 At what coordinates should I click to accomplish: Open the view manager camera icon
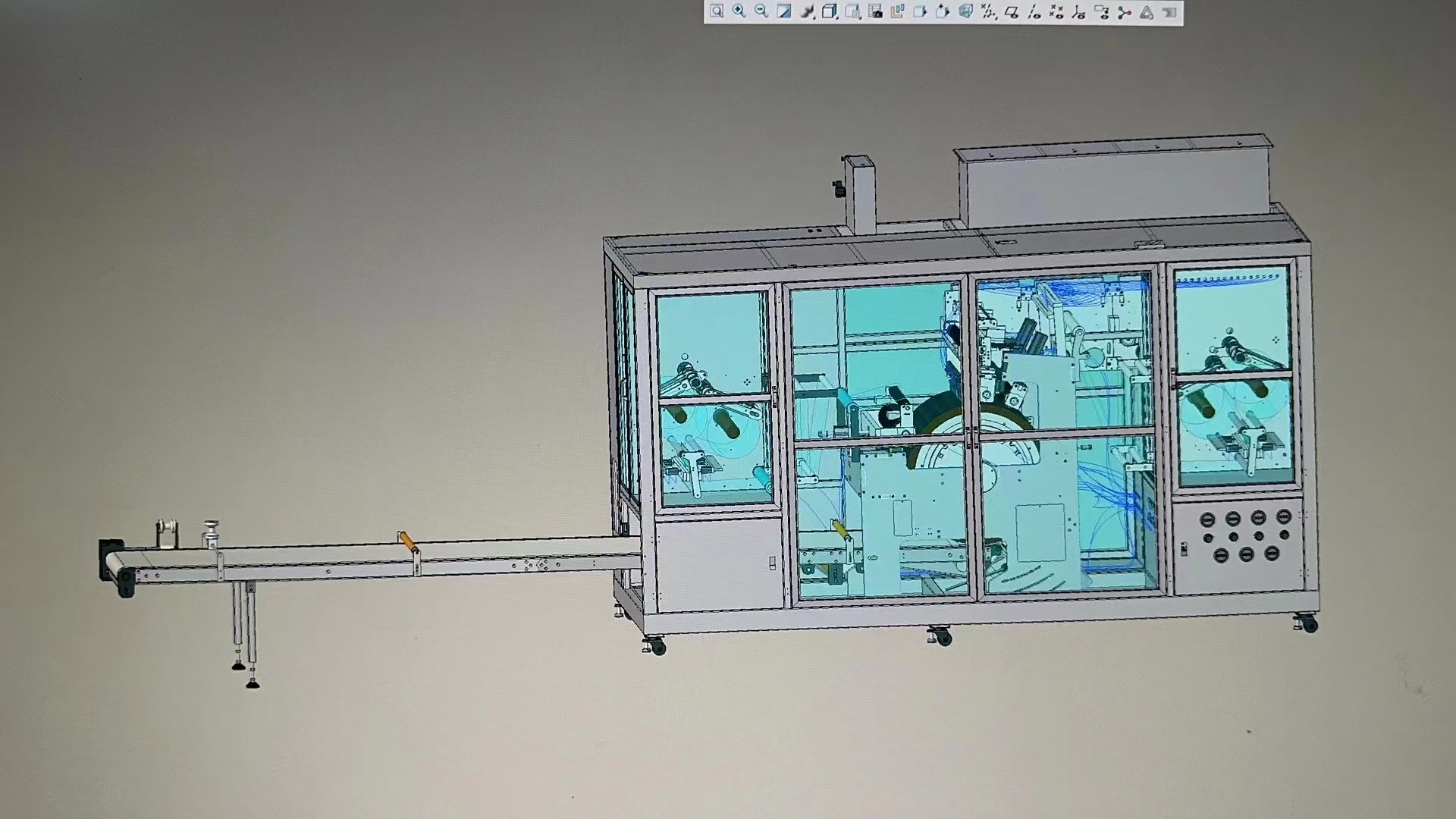click(x=875, y=11)
